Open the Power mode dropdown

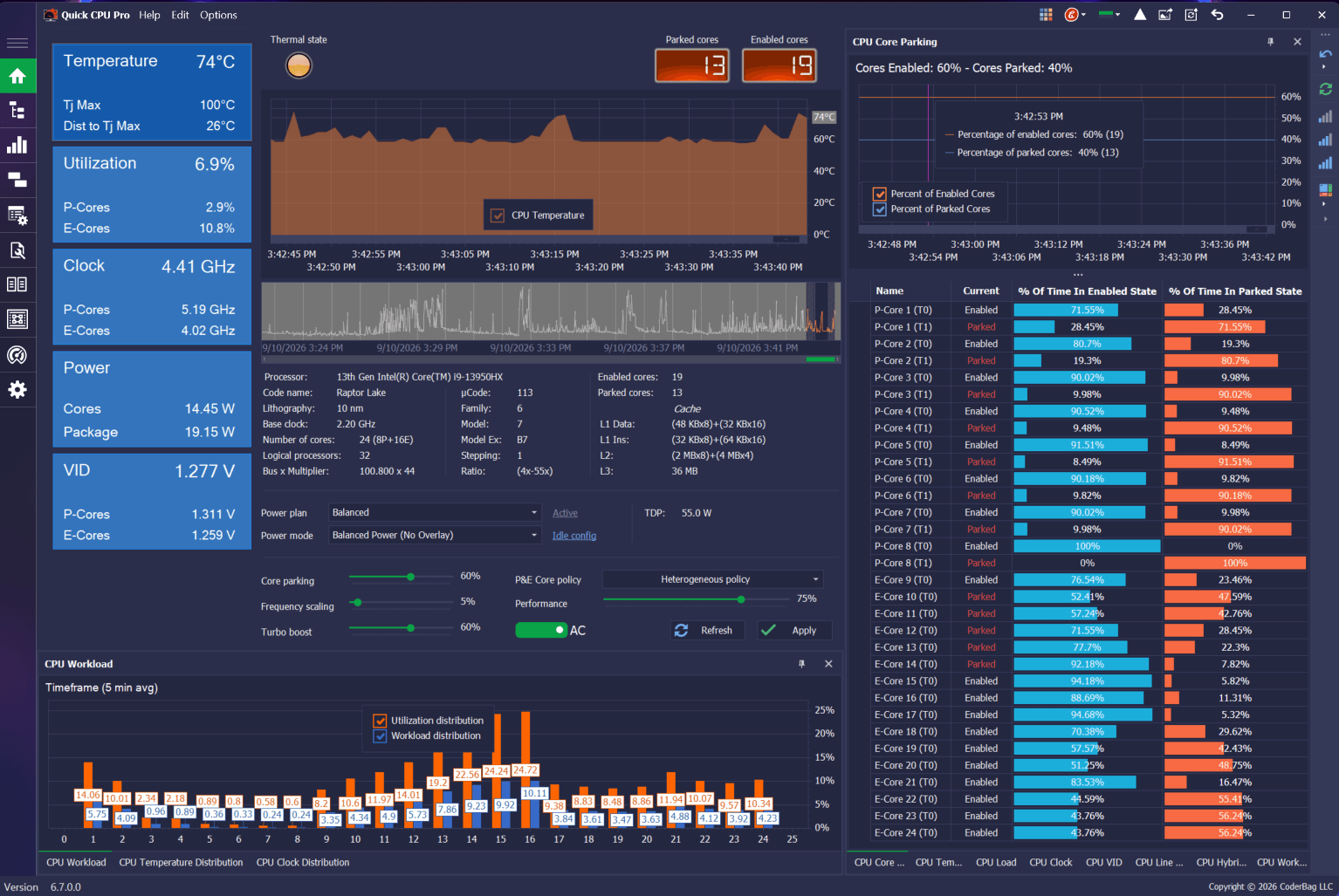click(436, 536)
